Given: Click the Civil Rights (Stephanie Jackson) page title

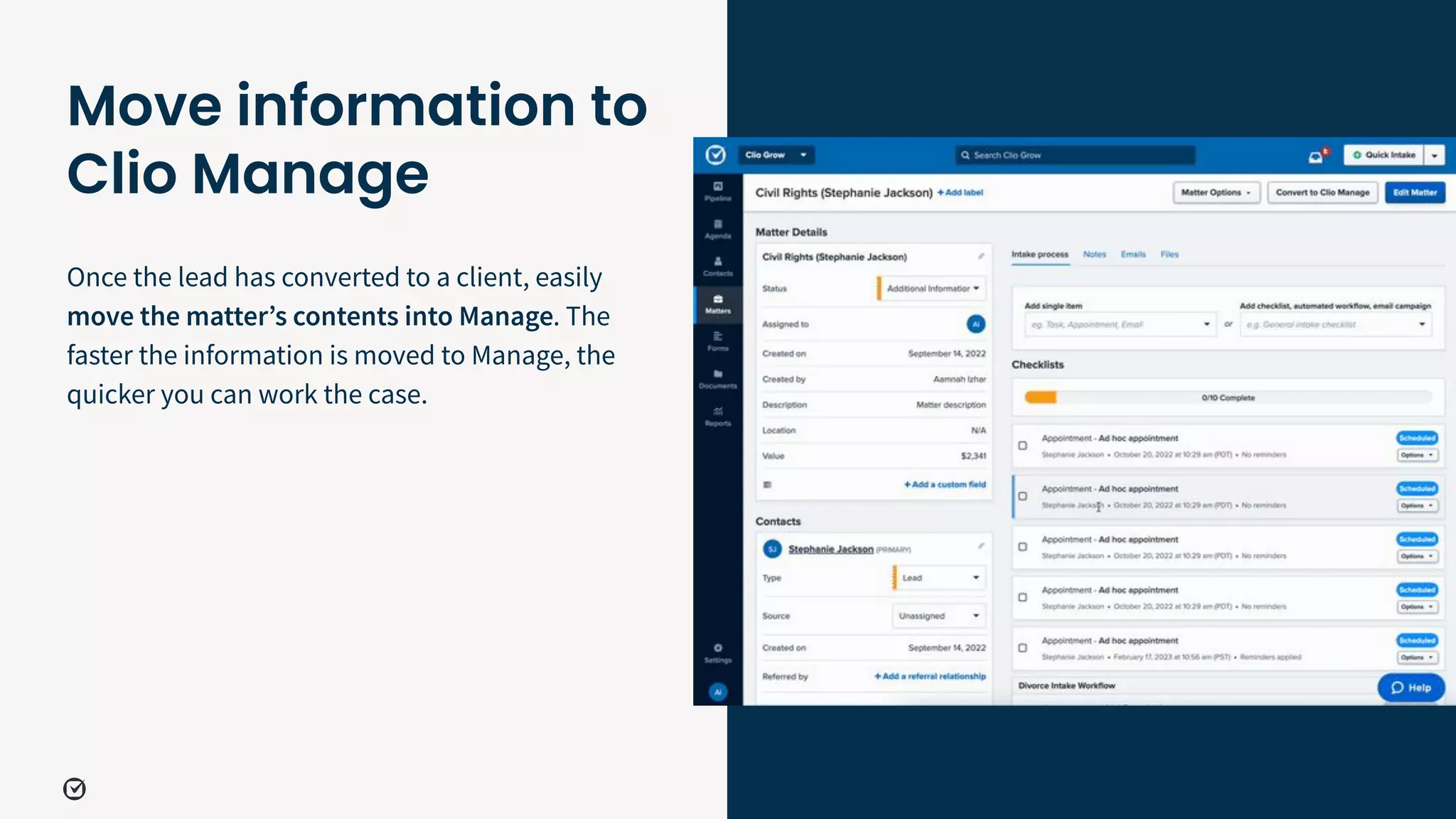Looking at the screenshot, I should tap(844, 193).
